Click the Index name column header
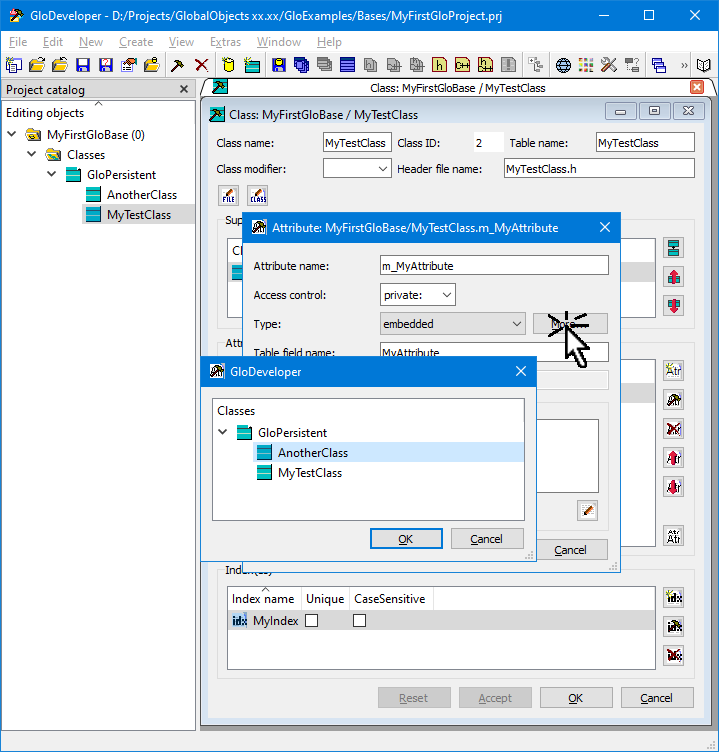Screen dimensions: 719x752 pyautogui.click(x=263, y=599)
